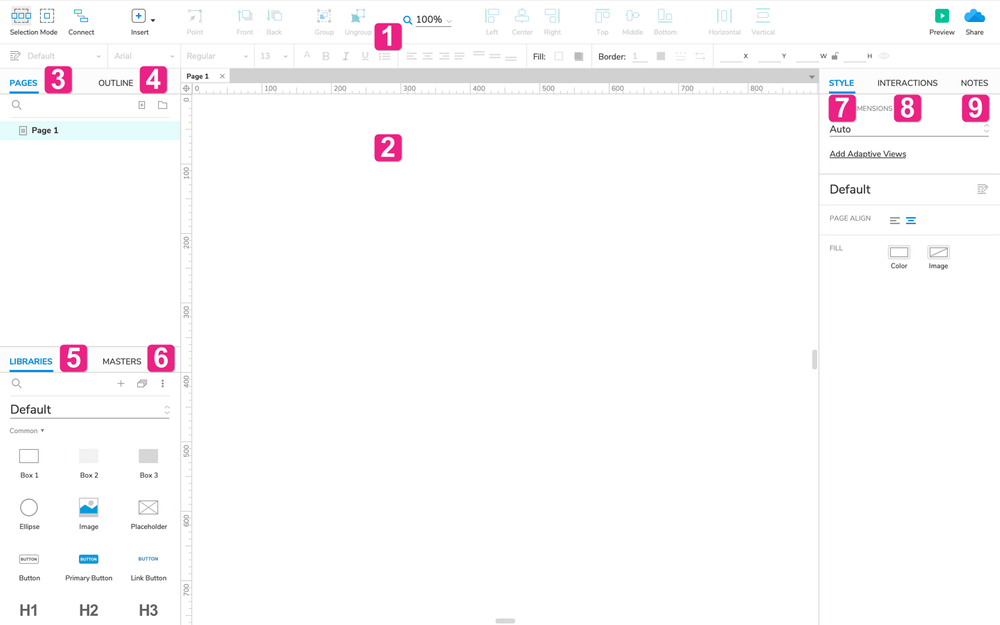The image size is (1000, 625).
Task: Select the Connect tool
Action: coord(81,18)
